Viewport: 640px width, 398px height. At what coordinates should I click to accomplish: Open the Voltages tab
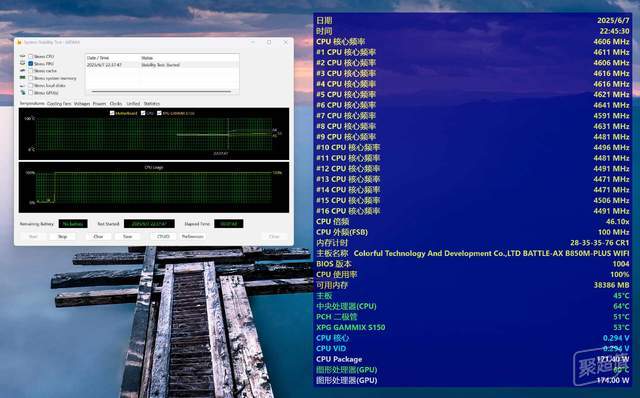[82, 104]
